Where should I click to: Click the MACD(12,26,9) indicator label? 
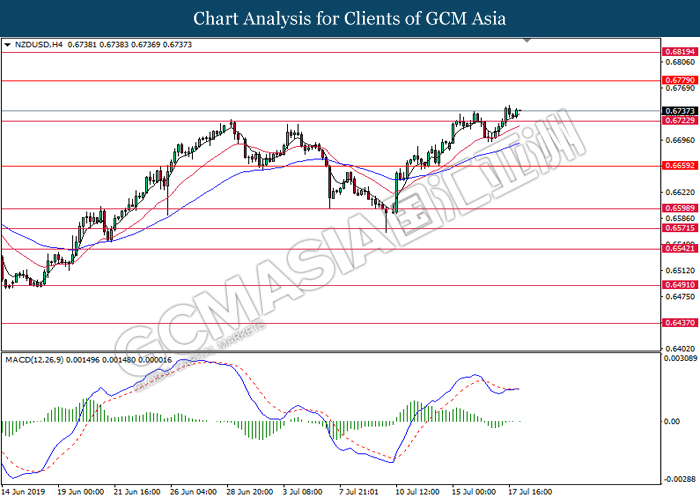coord(34,360)
